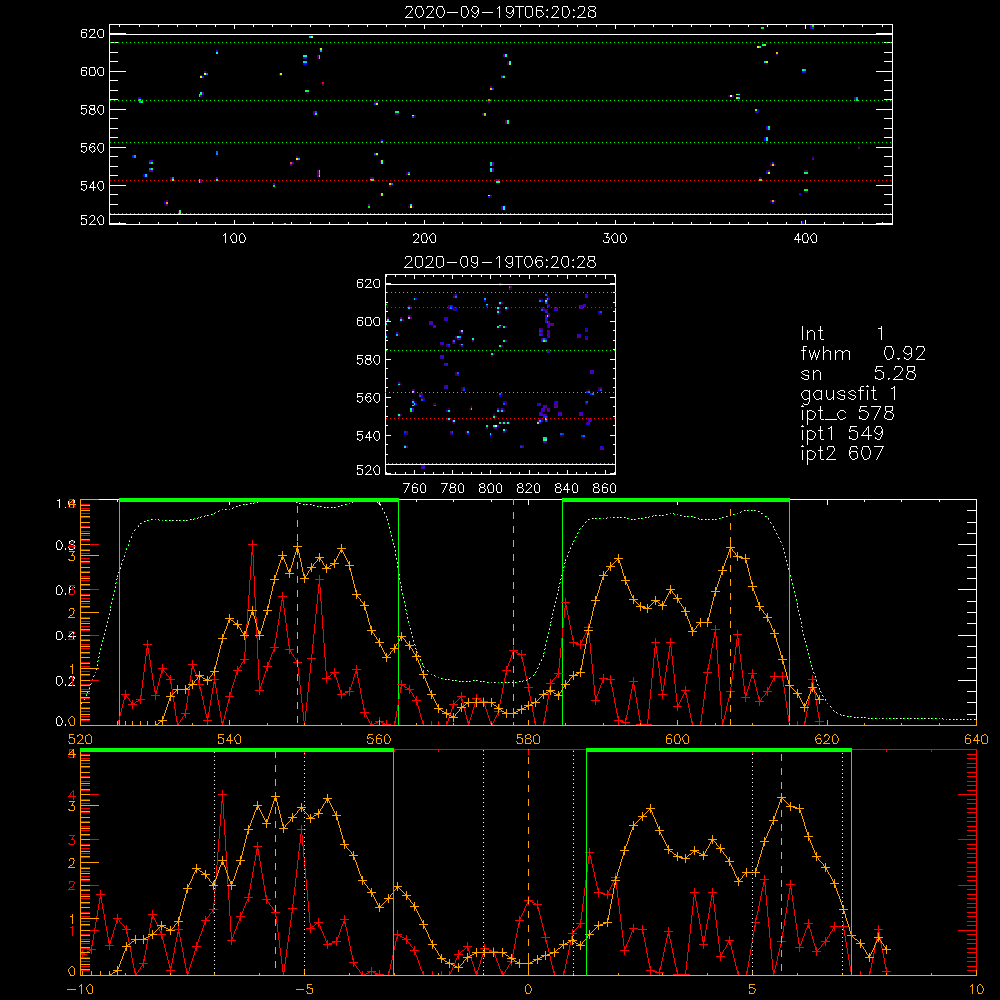Click x-axis label 520 of the third plot
This screenshot has height=1000, width=1000.
(x=80, y=739)
